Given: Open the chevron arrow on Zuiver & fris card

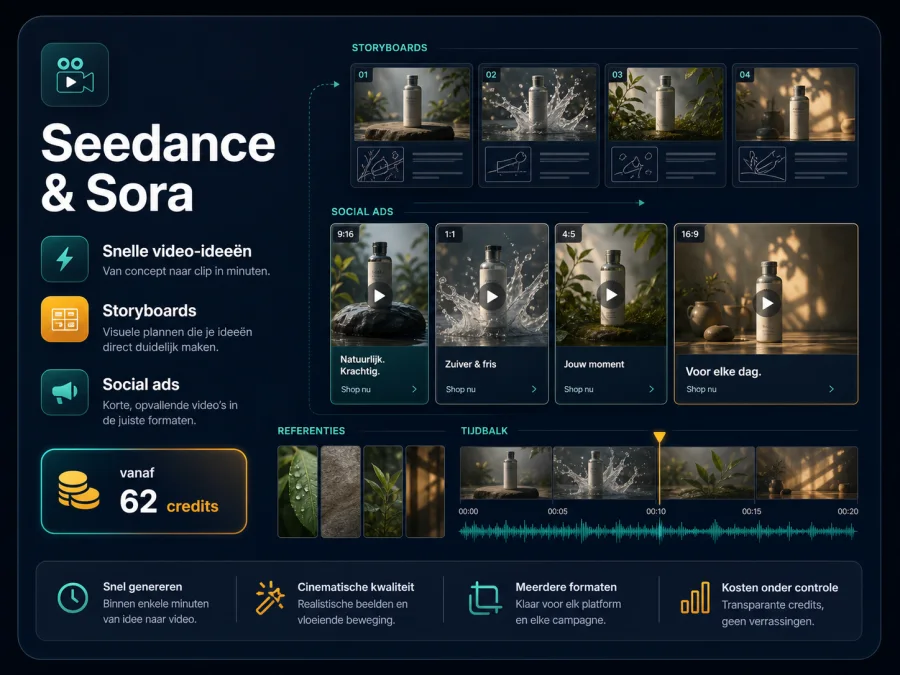Looking at the screenshot, I should pyautogui.click(x=534, y=389).
